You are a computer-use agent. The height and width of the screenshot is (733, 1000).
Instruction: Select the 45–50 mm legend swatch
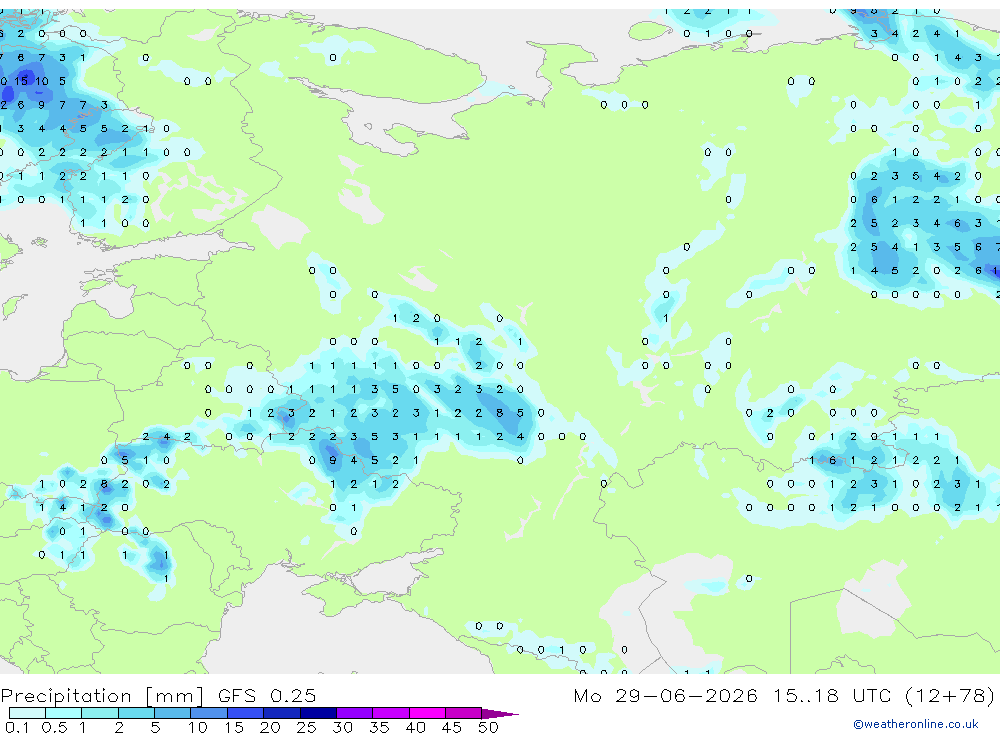(464, 713)
